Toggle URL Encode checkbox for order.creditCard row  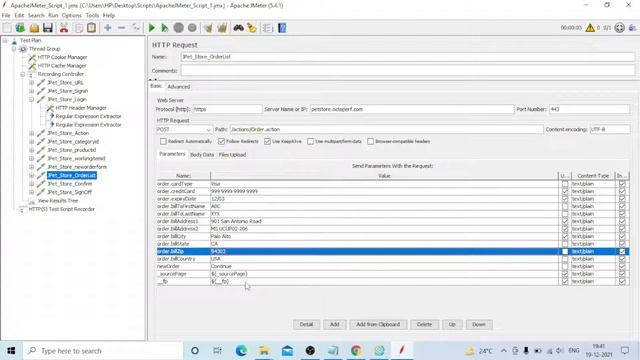565,191
